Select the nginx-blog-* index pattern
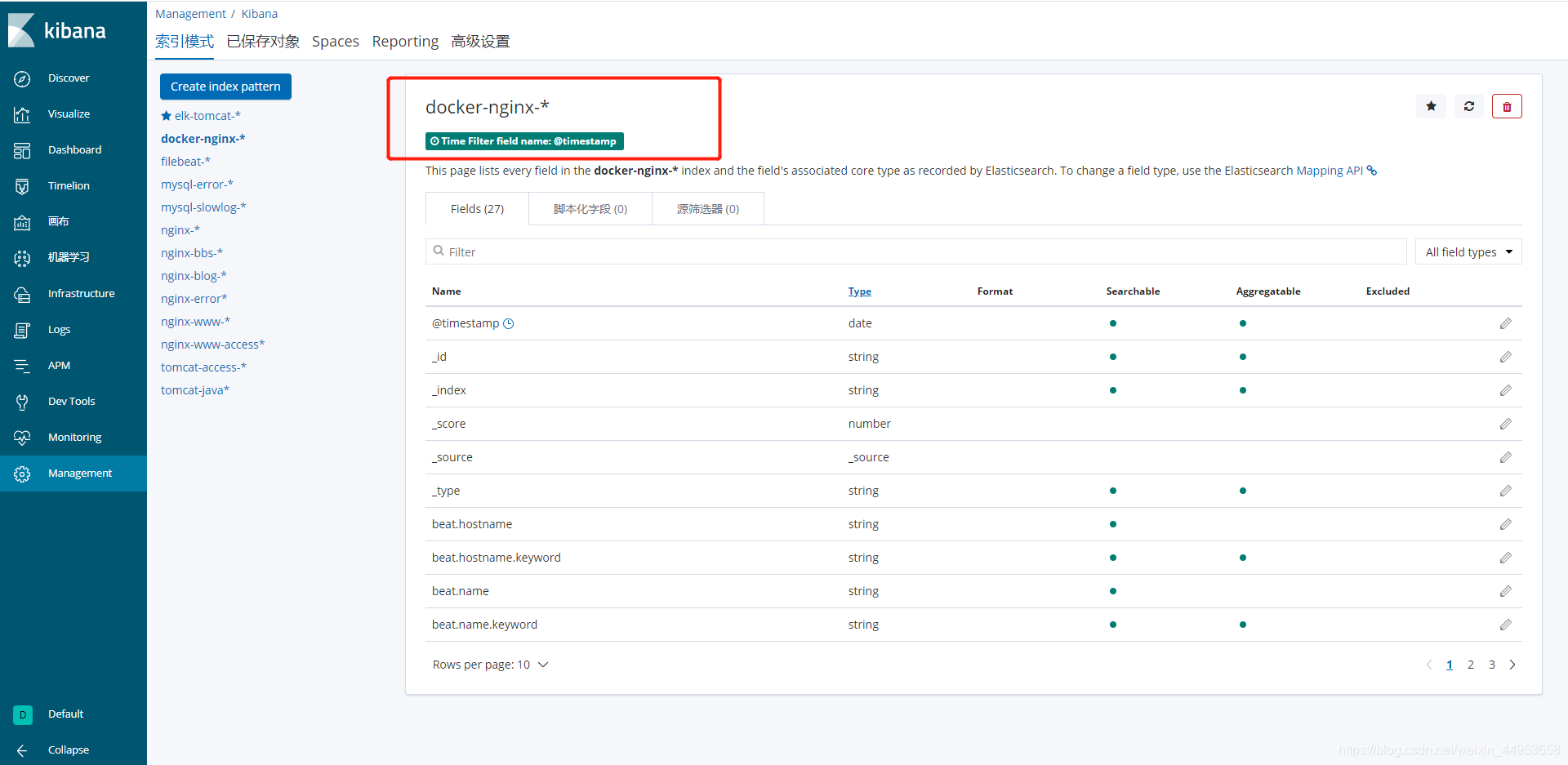The image size is (1568, 765). tap(194, 276)
